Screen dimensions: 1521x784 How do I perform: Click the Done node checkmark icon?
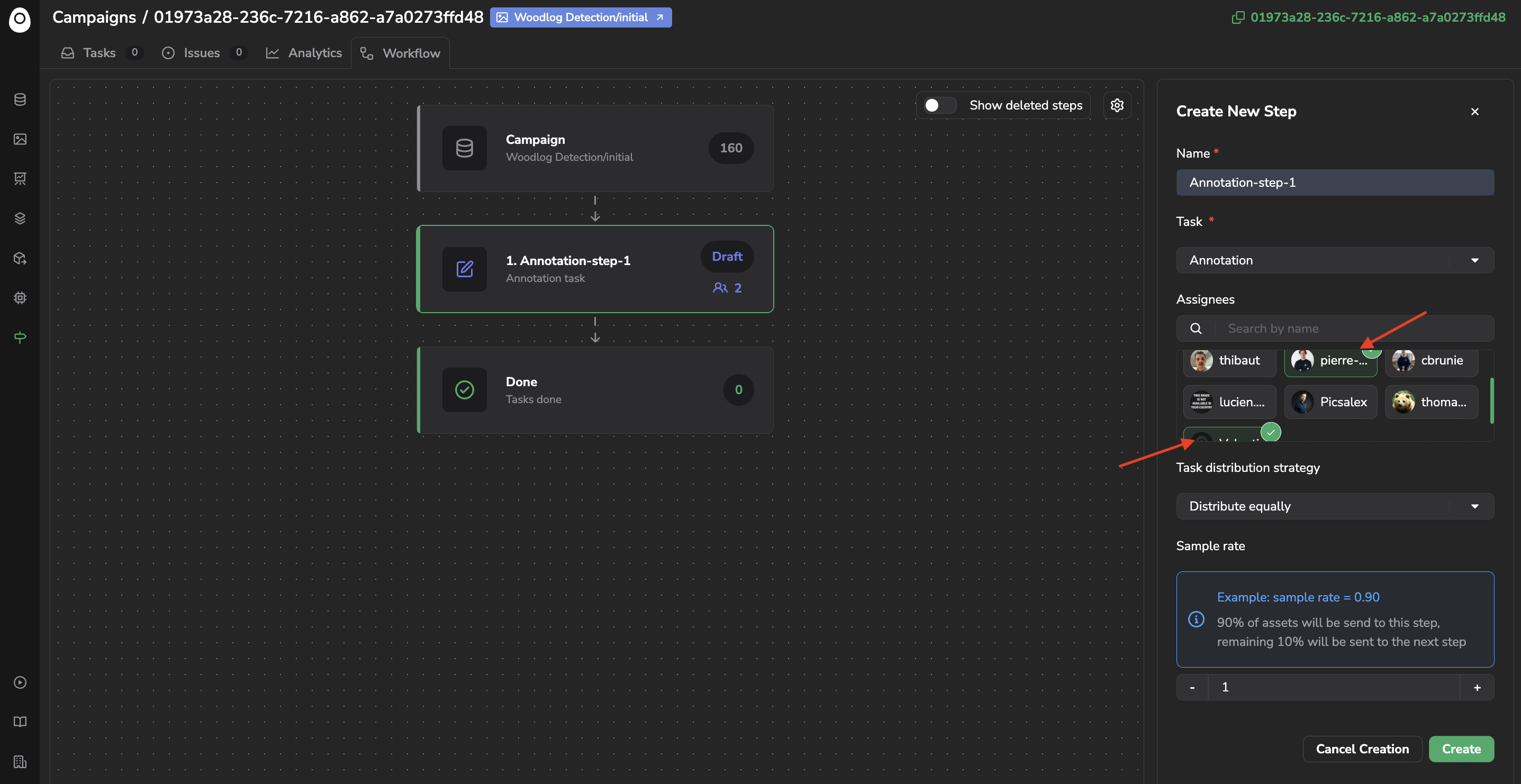point(465,390)
